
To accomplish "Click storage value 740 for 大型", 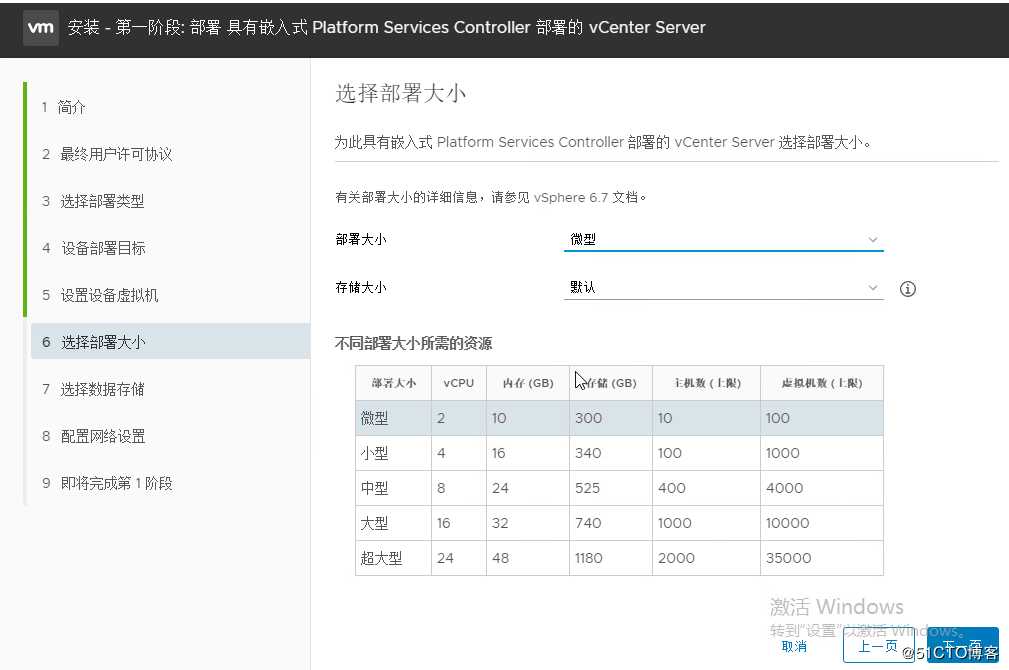I will point(588,523).
